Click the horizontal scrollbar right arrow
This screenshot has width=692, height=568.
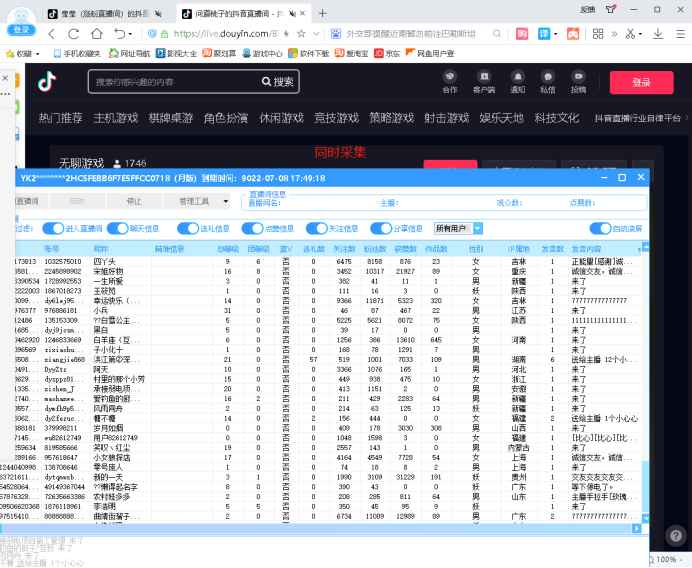pos(636,528)
